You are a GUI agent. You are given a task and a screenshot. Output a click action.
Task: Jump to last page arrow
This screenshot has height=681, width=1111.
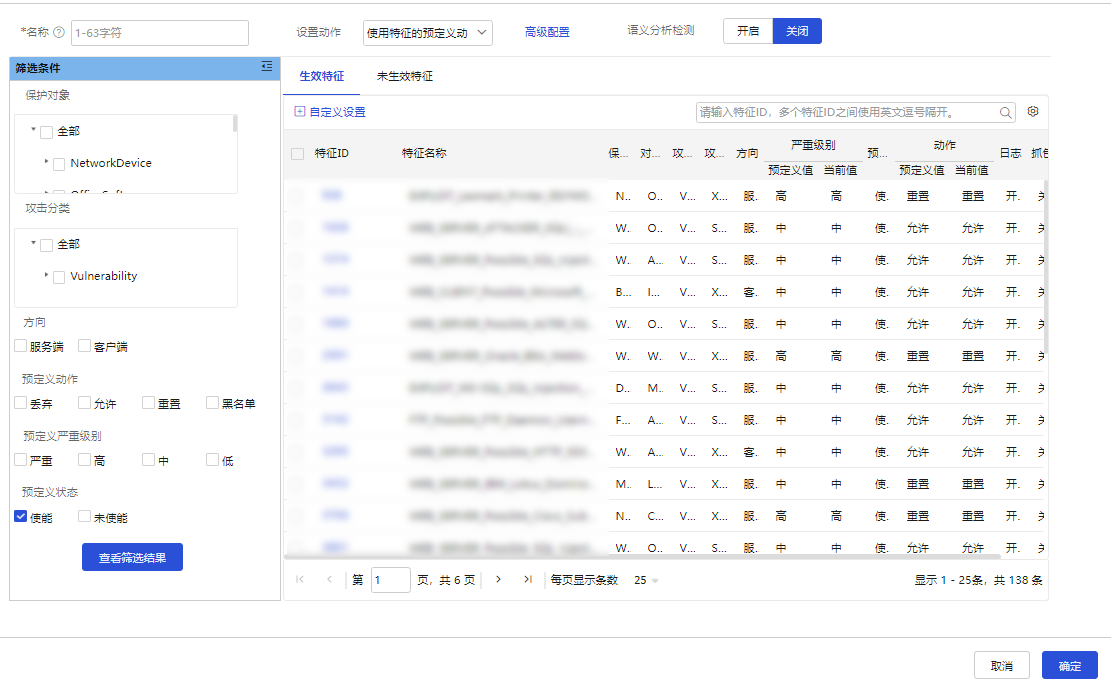pyautogui.click(x=527, y=579)
